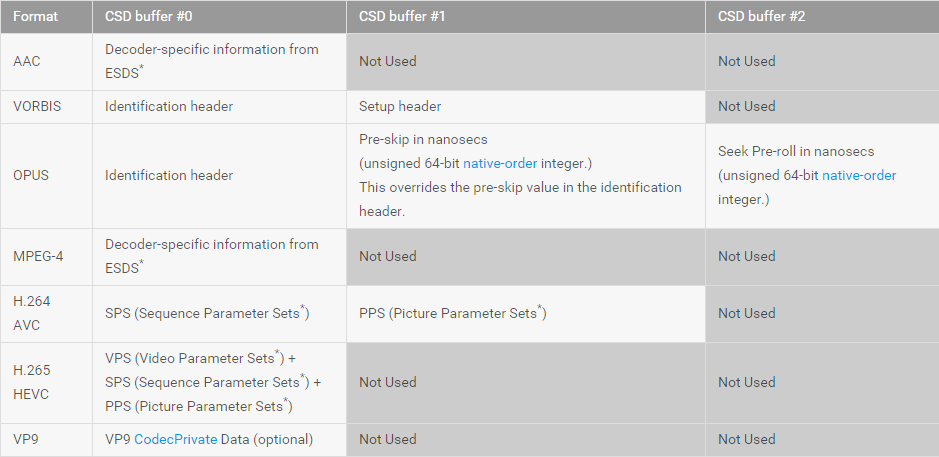Click the Seek Pre-roll in nanosecs text

(796, 152)
